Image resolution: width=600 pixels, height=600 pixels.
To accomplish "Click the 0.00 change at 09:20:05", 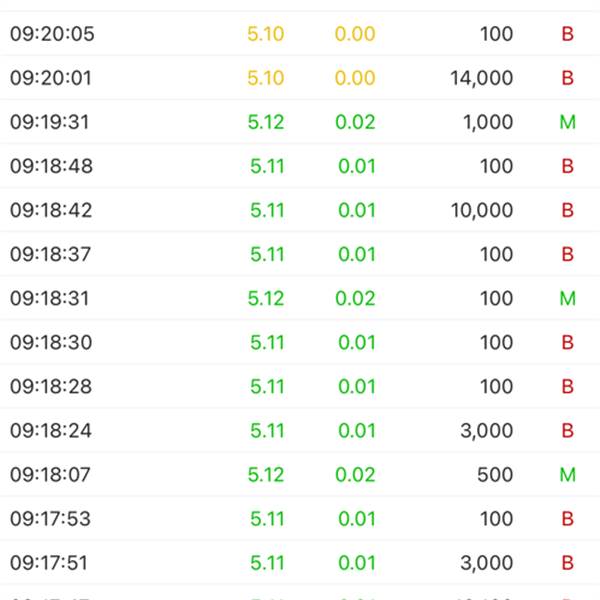I will (355, 34).
